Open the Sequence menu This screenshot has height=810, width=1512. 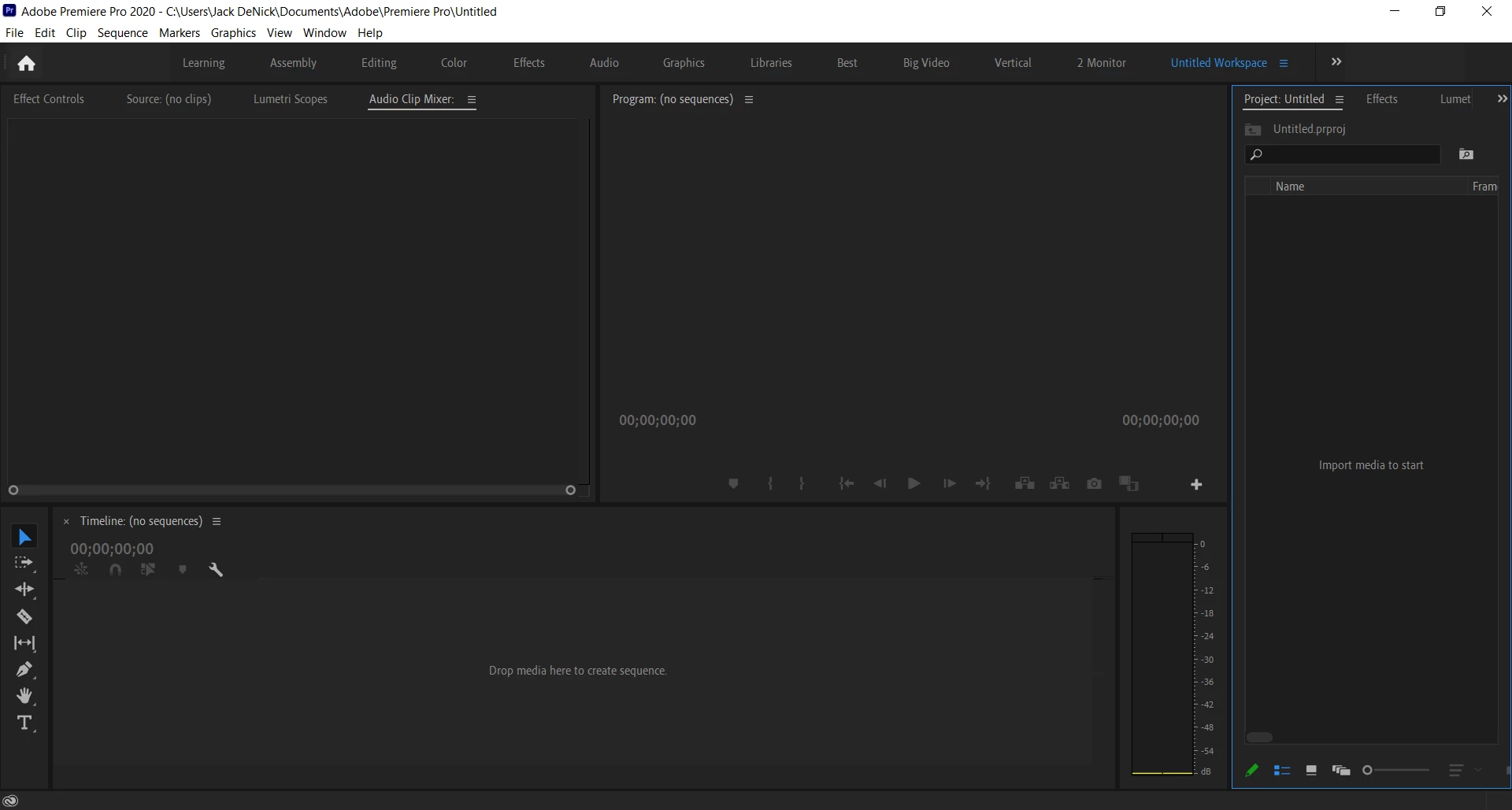click(123, 33)
